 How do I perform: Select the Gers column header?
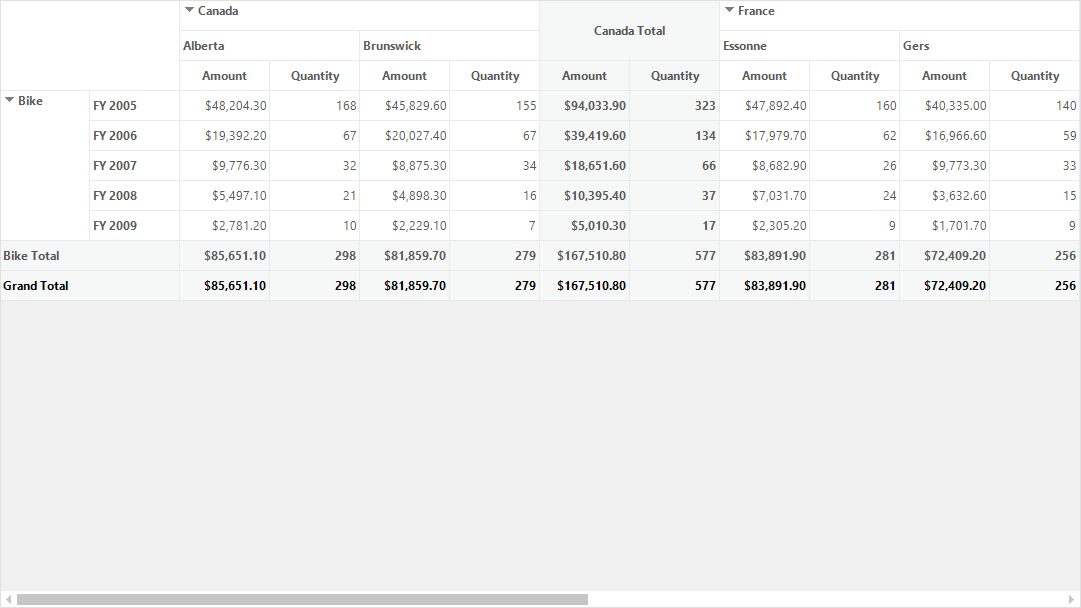990,45
